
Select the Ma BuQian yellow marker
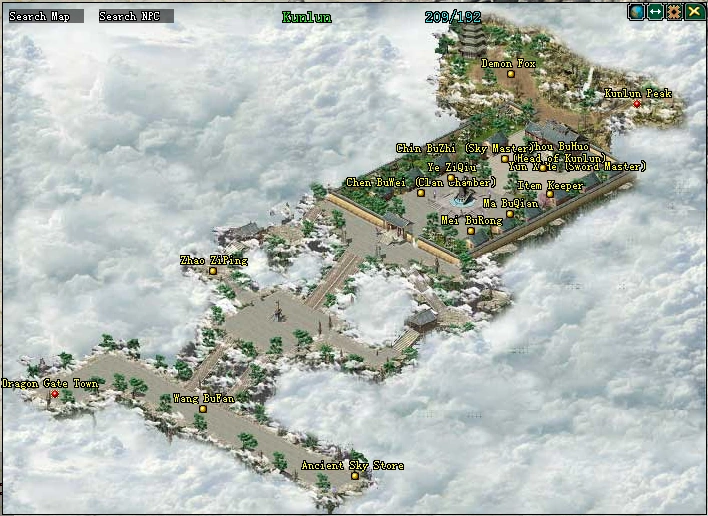pyautogui.click(x=510, y=214)
